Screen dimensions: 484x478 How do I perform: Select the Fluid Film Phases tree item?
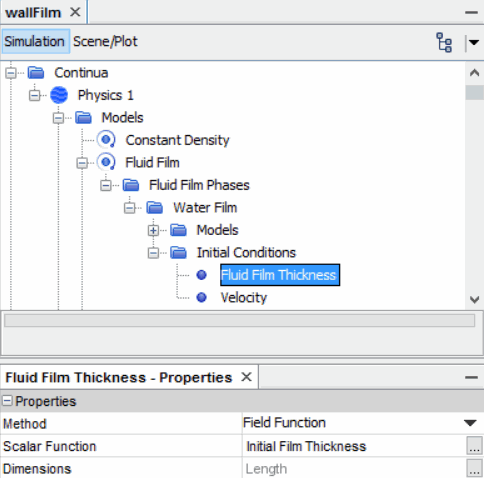(x=199, y=185)
